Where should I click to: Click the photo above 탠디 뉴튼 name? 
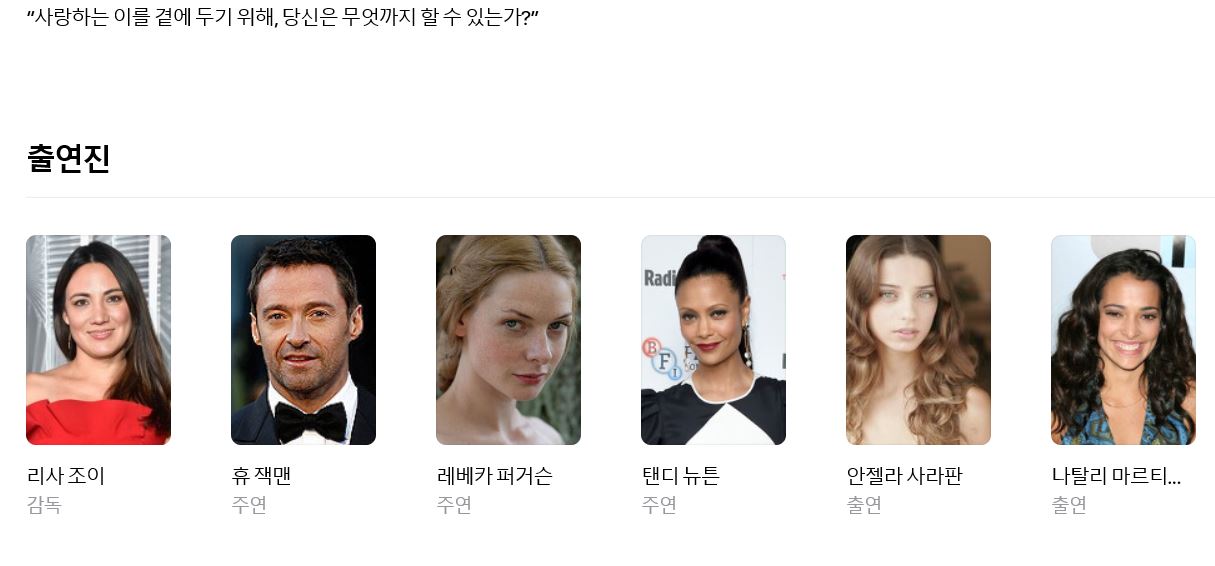(x=713, y=340)
